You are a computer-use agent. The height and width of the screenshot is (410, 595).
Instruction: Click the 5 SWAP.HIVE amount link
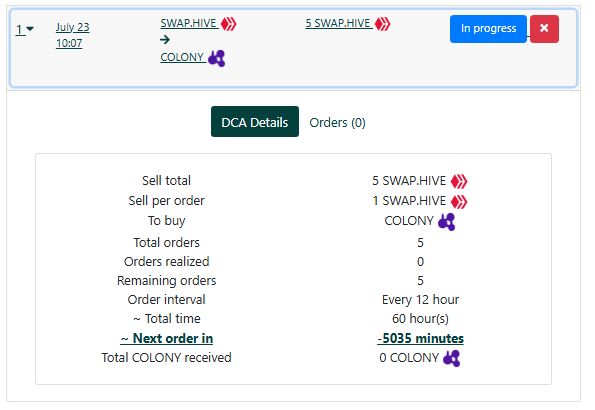click(338, 23)
